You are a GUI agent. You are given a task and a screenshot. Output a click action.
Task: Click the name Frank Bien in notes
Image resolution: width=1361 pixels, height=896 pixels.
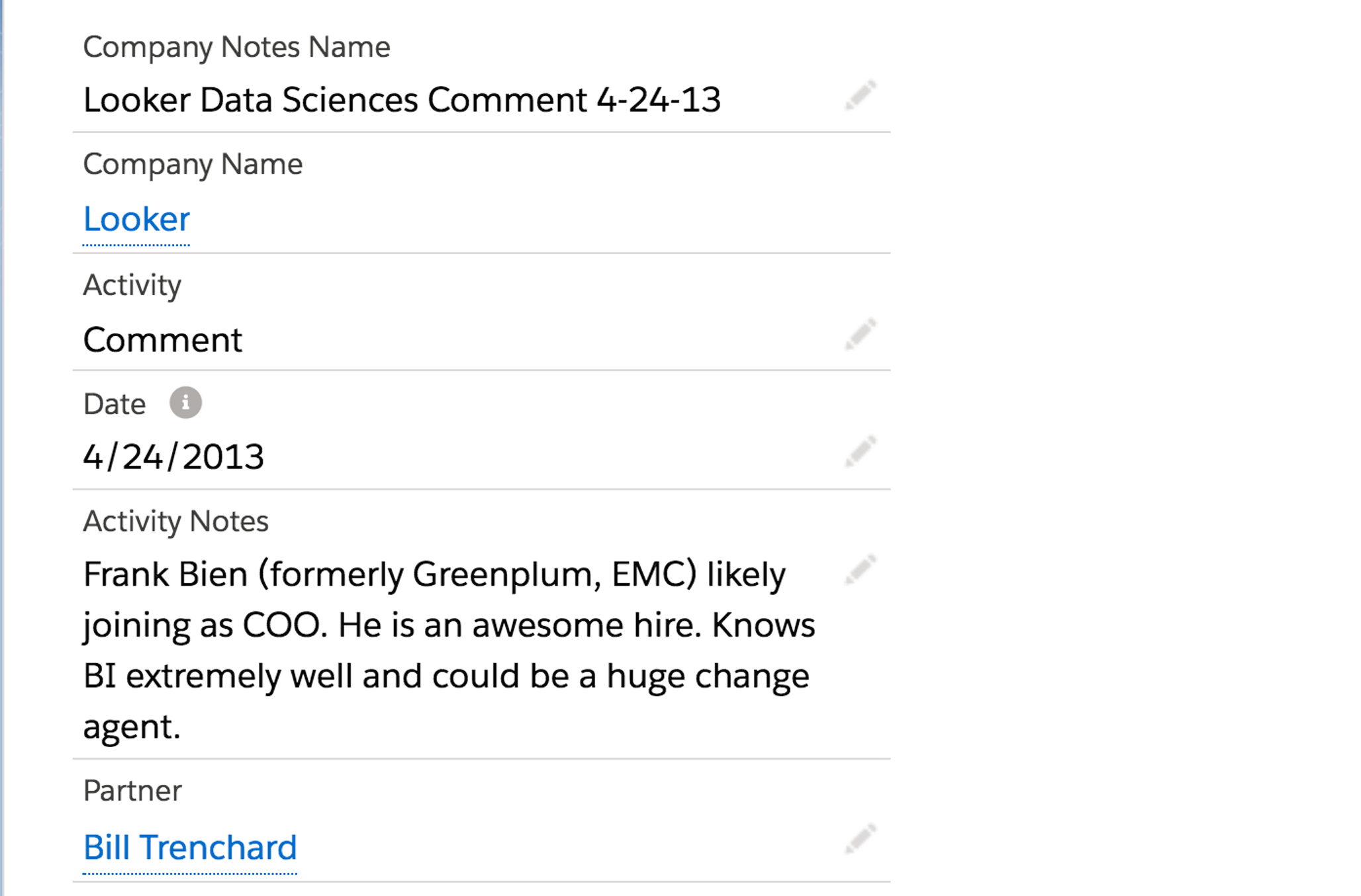(165, 574)
